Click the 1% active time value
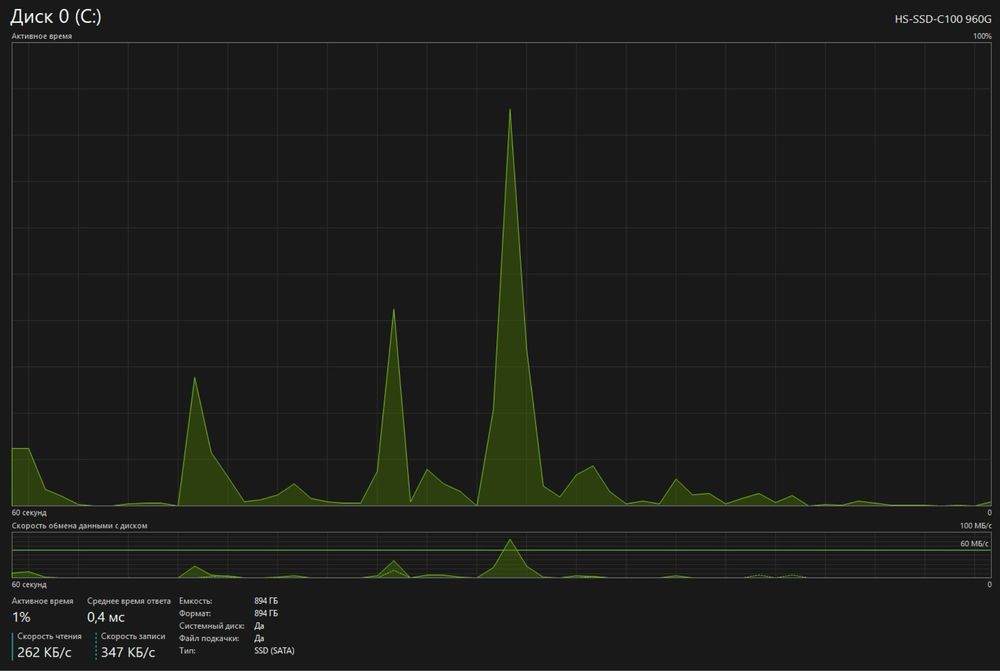This screenshot has height=671, width=1000. (x=21, y=617)
